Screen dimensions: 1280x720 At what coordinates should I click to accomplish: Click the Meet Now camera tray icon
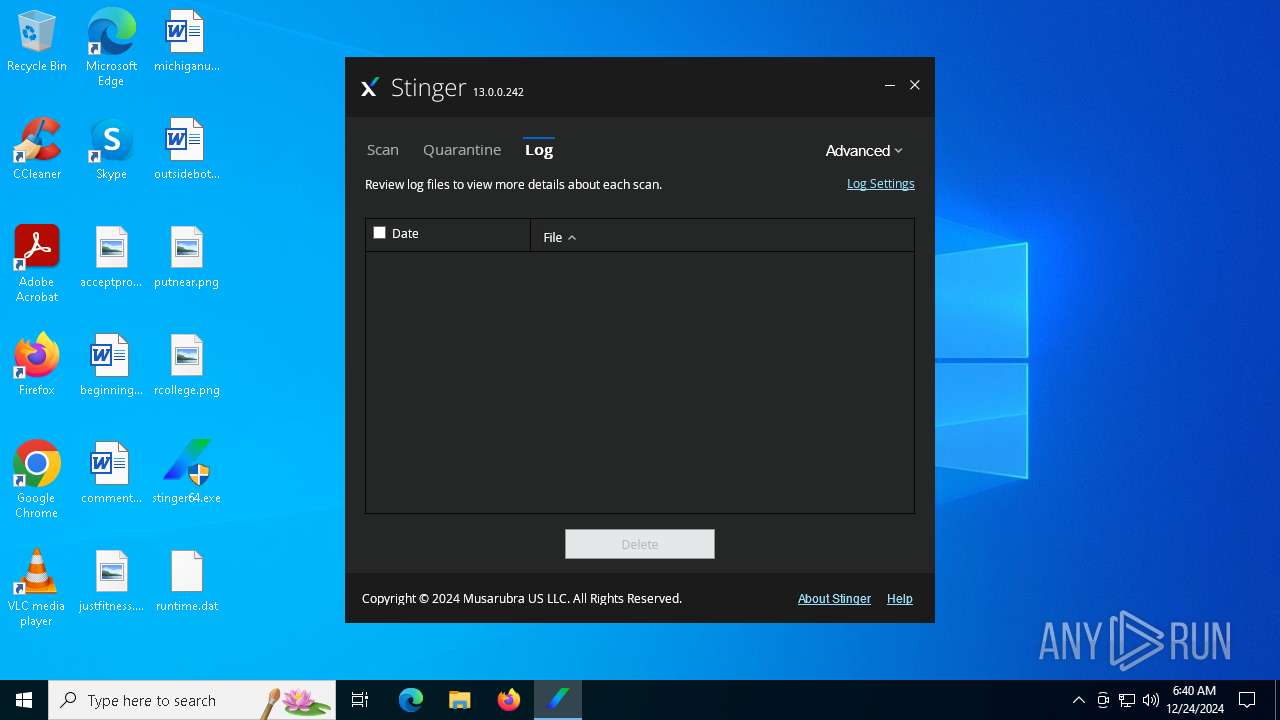(x=1103, y=700)
